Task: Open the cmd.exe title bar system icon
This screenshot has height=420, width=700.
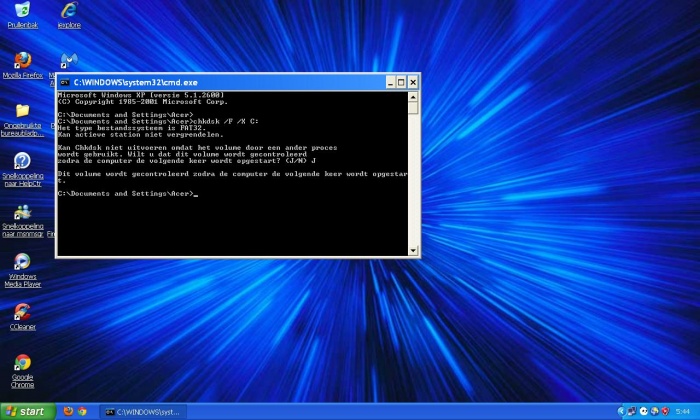Action: pos(65,83)
